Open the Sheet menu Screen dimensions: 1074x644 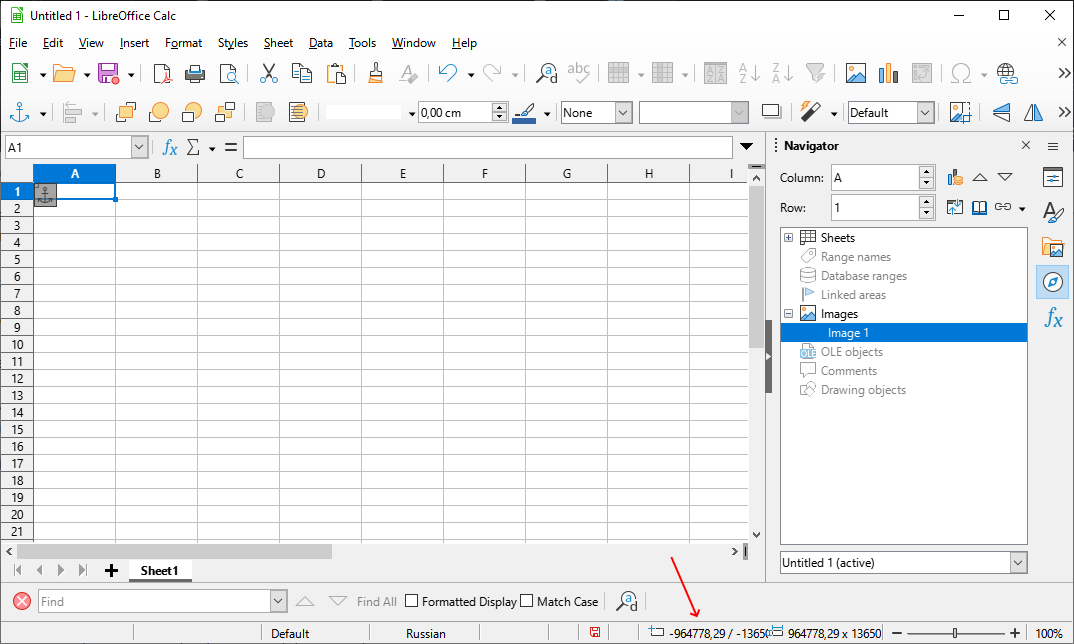click(278, 42)
